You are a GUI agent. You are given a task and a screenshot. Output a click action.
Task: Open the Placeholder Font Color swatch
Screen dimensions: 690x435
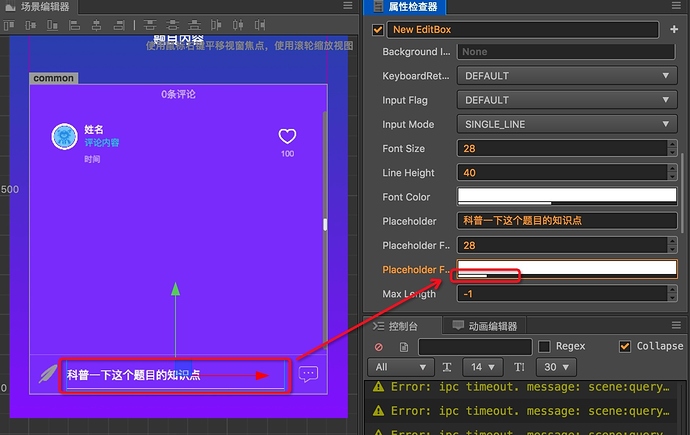pos(567,269)
